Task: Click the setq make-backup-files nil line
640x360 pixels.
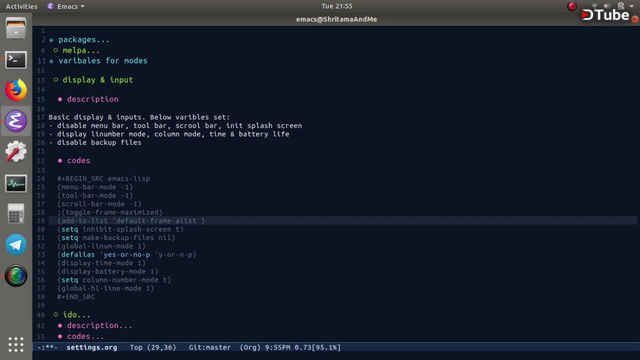Action: point(116,238)
